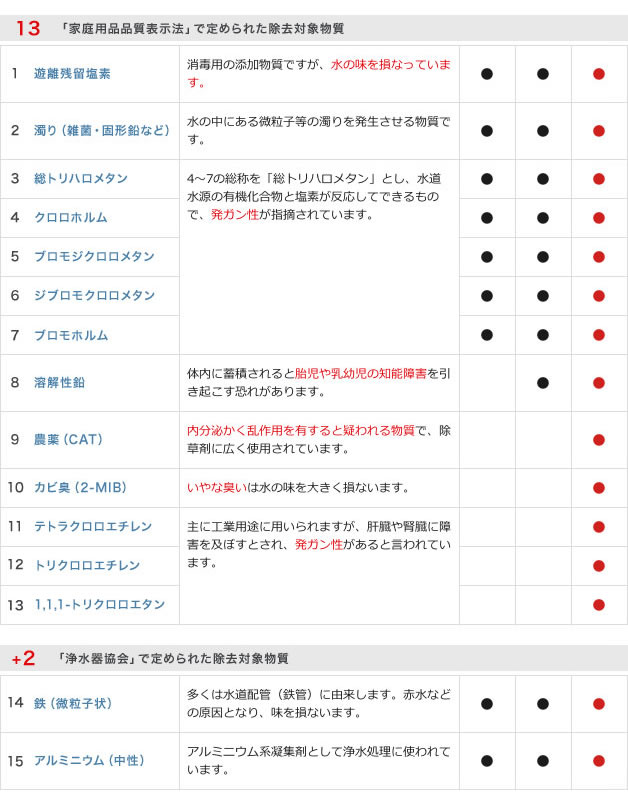Click the red dot in アルミニウム (中性) row
Viewport: 628px width, 805px height.
click(599, 760)
